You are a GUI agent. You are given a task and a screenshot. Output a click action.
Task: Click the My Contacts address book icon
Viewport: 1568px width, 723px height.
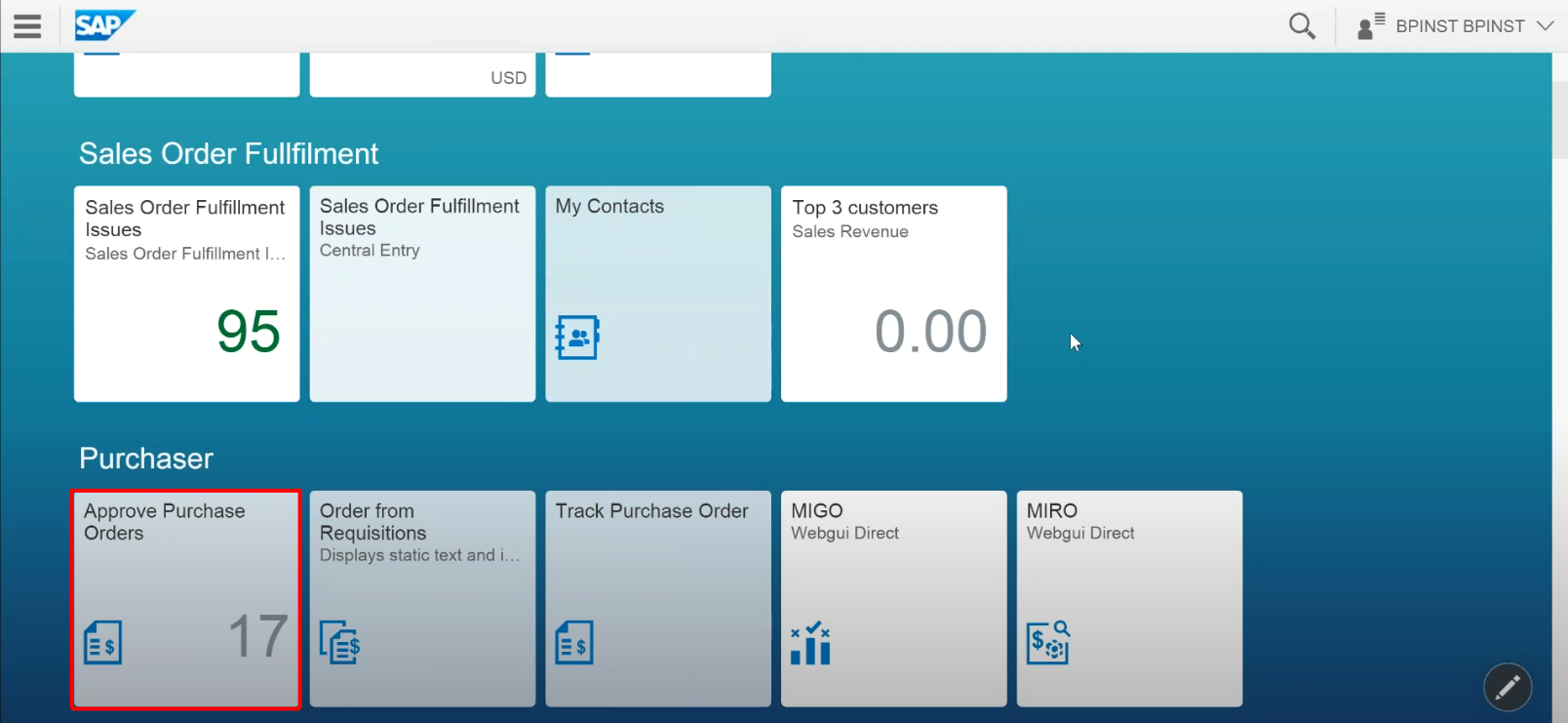(577, 338)
